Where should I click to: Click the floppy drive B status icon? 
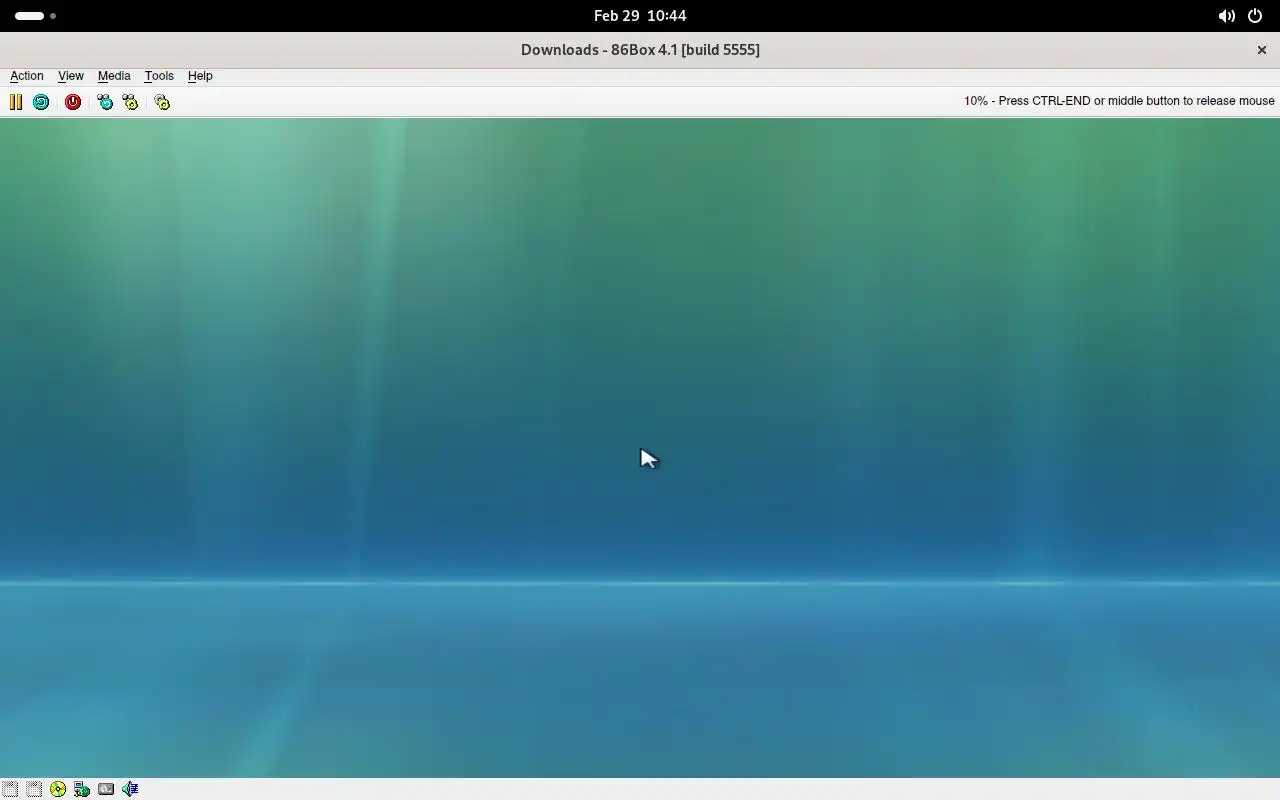[x=34, y=789]
